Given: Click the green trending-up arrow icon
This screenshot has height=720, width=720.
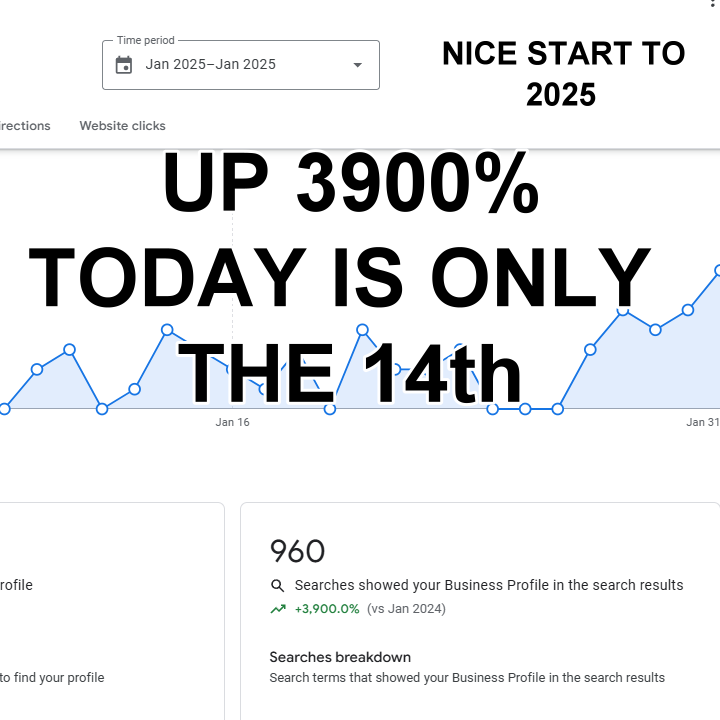Looking at the screenshot, I should pyautogui.click(x=277, y=609).
